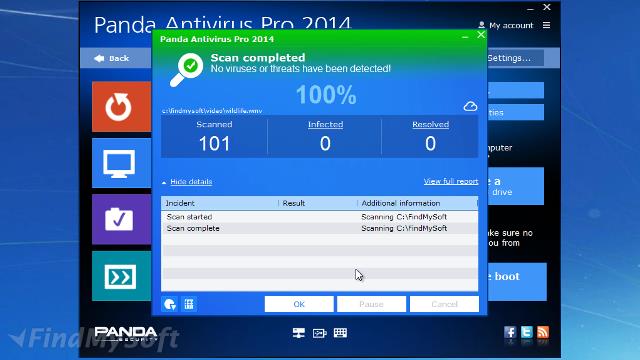Click the network icon in main window footer
Viewport: 640px width, 360px height.
click(x=299, y=333)
